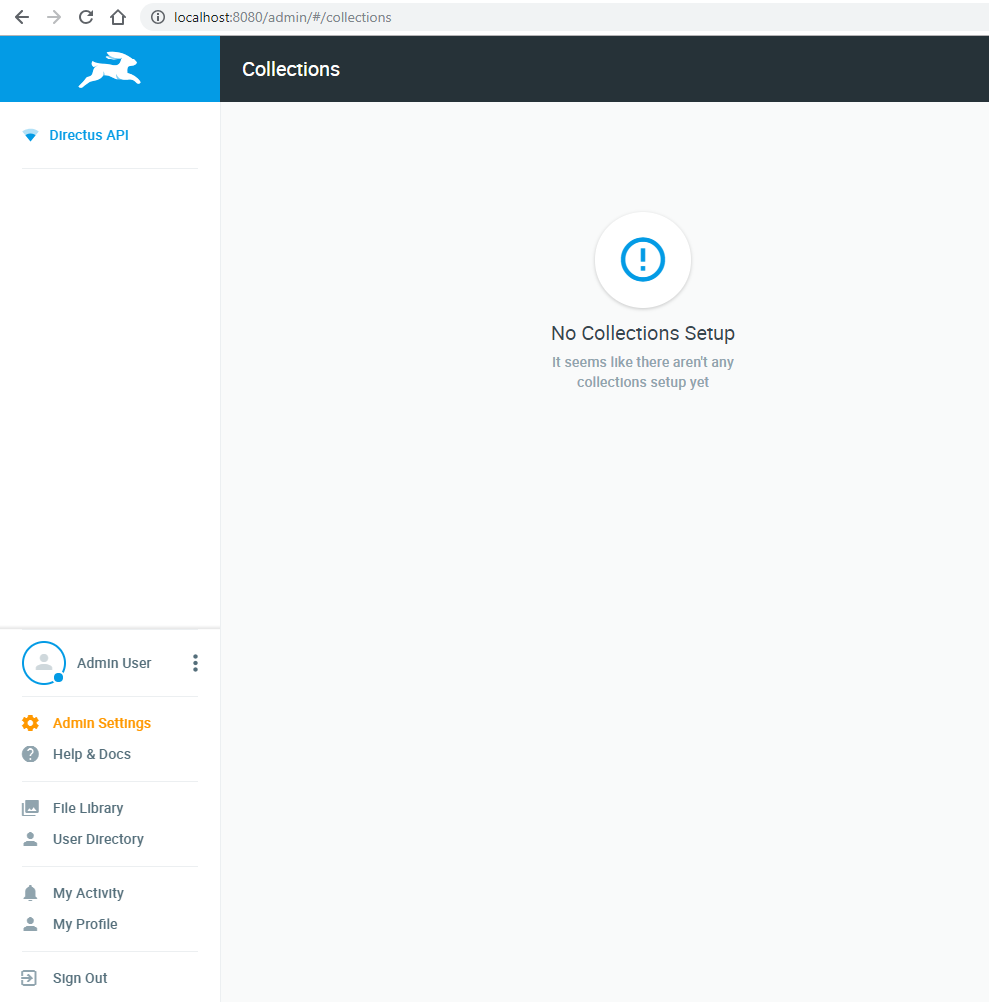Click the blue exclamation alert icon
This screenshot has width=989, height=1002.
coord(643,259)
